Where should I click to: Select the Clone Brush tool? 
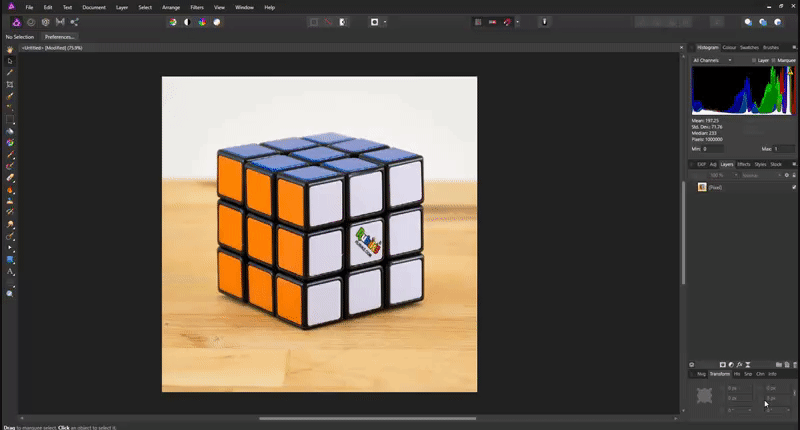[10, 201]
